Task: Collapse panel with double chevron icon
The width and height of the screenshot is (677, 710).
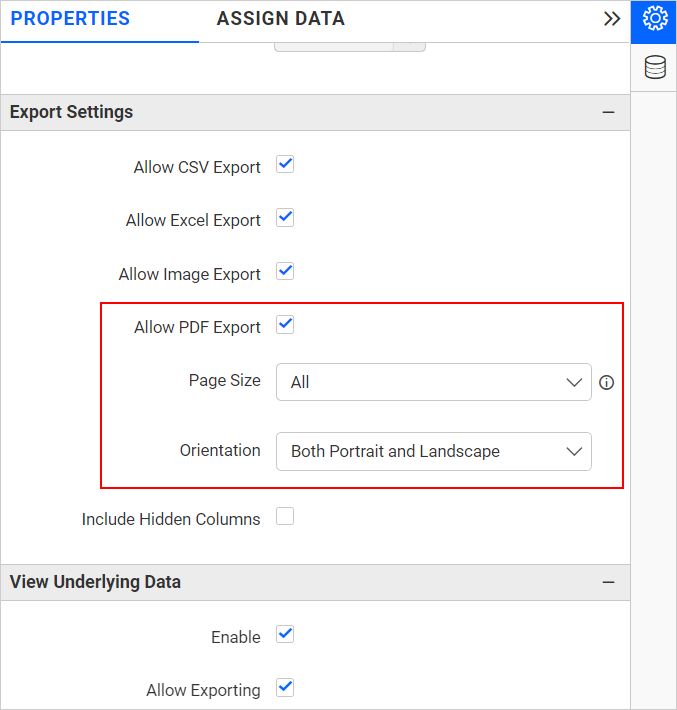Action: pos(612,19)
